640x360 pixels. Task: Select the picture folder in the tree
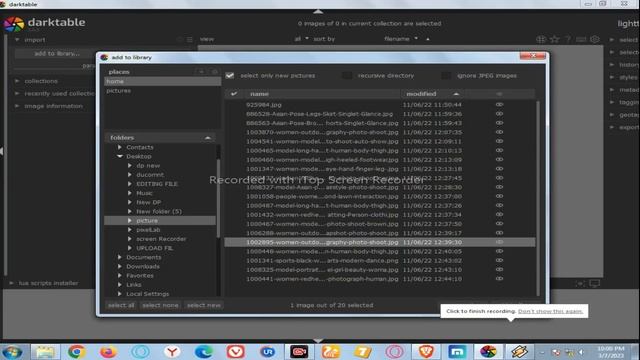tap(160, 220)
